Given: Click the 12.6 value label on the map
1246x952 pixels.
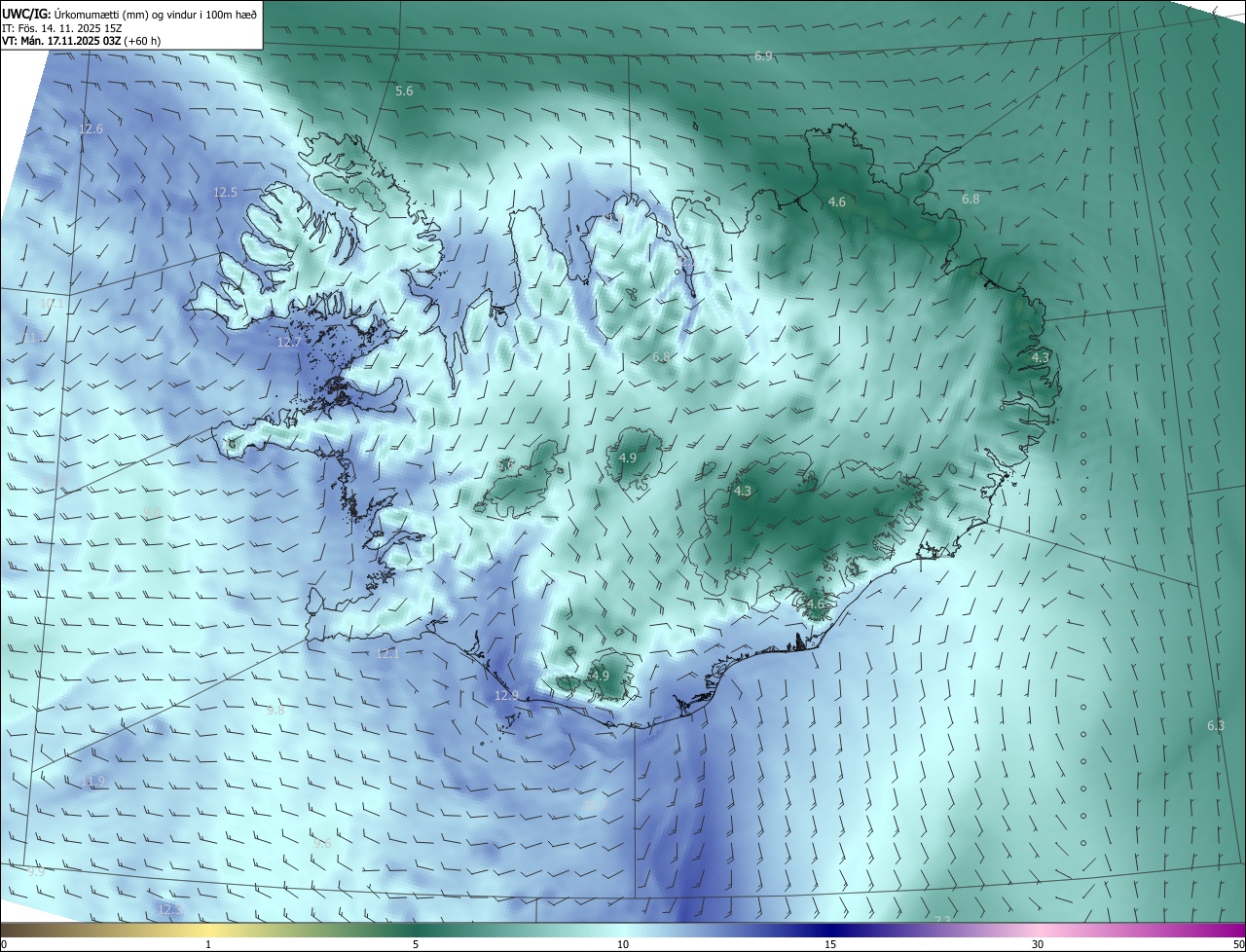Looking at the screenshot, I should pos(91,128).
